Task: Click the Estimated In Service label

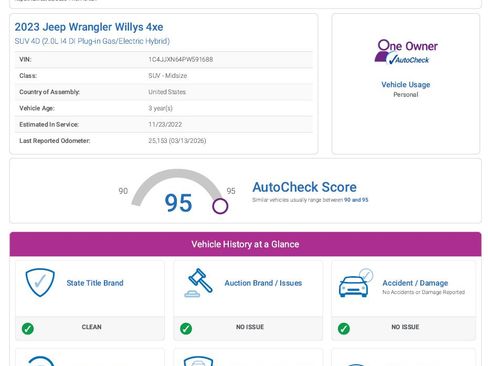Action: point(49,124)
